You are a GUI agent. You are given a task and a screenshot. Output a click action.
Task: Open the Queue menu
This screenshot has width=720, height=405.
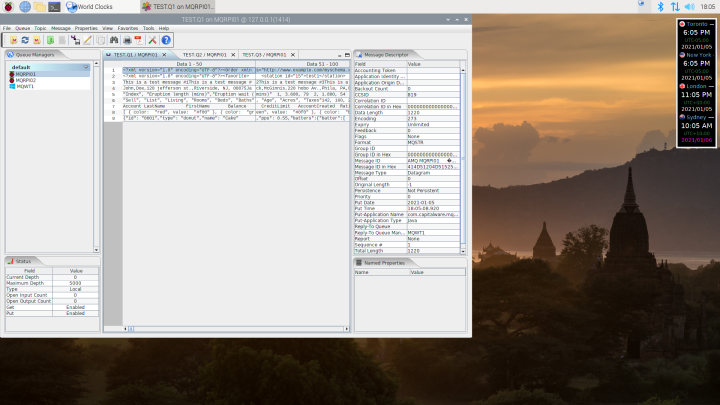point(22,28)
